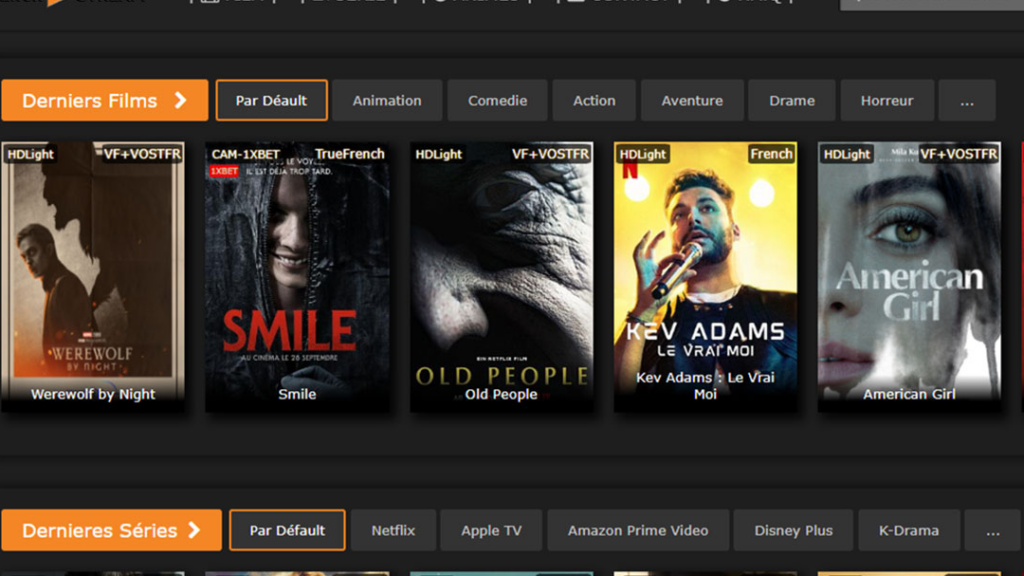1024x576 pixels.
Task: Click HDLight badge on American Girl
Action: (x=846, y=154)
